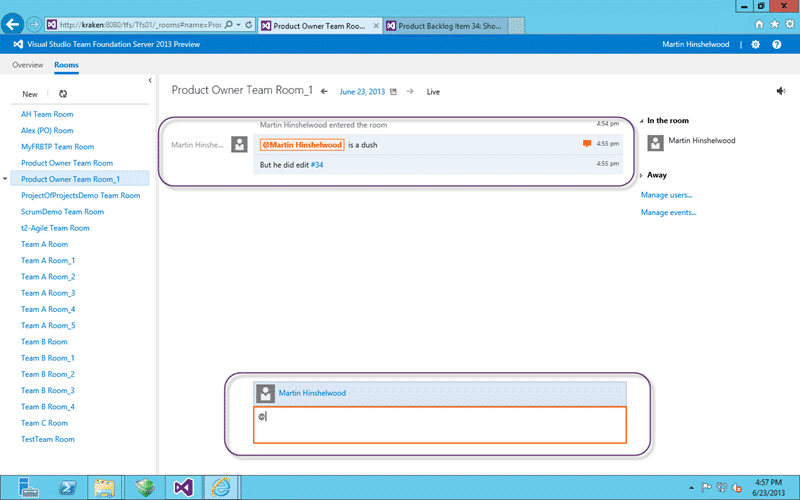Go to the Overview tab
800x500 pixels.
pos(28,65)
